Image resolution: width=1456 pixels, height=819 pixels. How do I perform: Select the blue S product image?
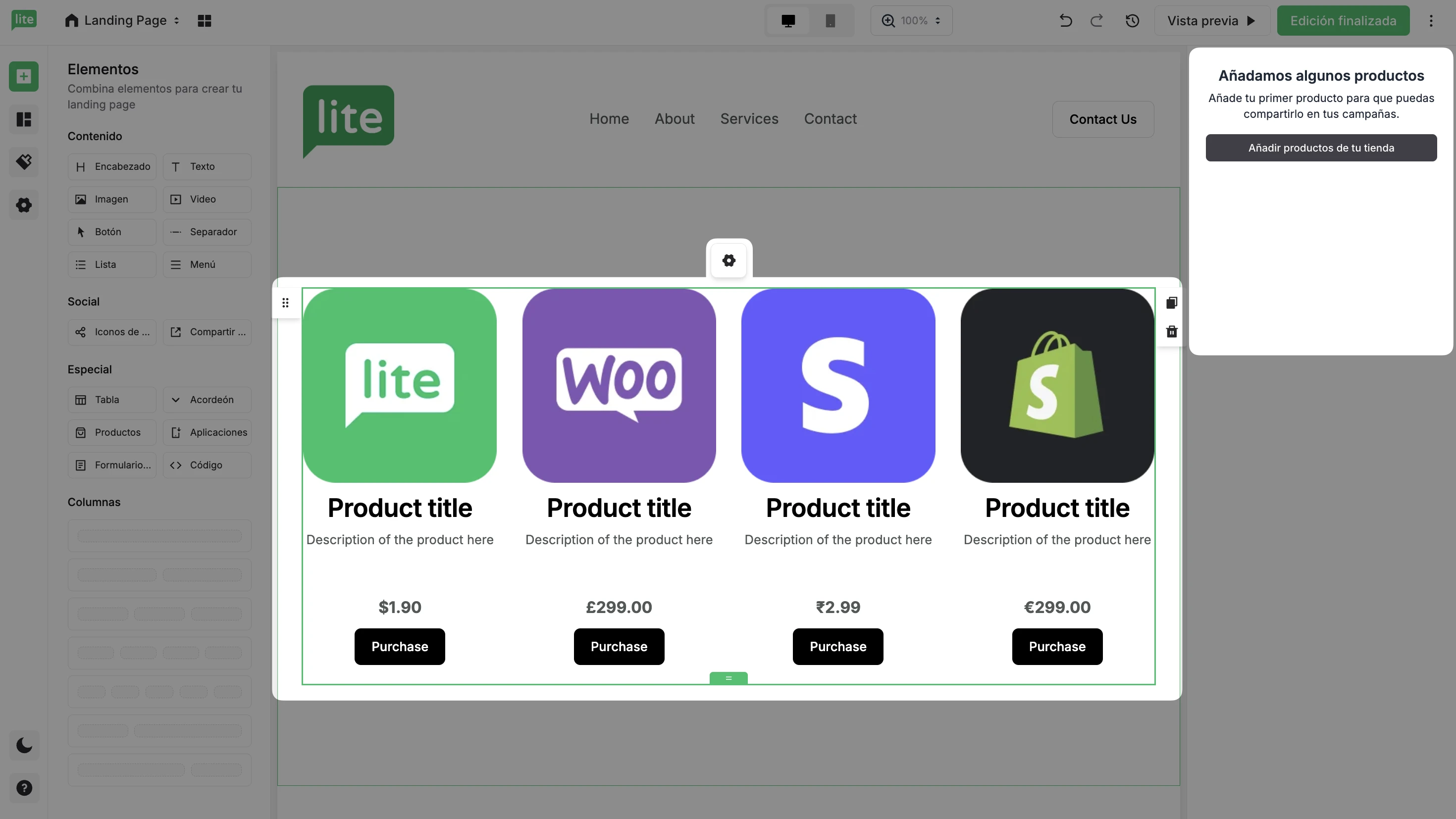click(x=837, y=386)
